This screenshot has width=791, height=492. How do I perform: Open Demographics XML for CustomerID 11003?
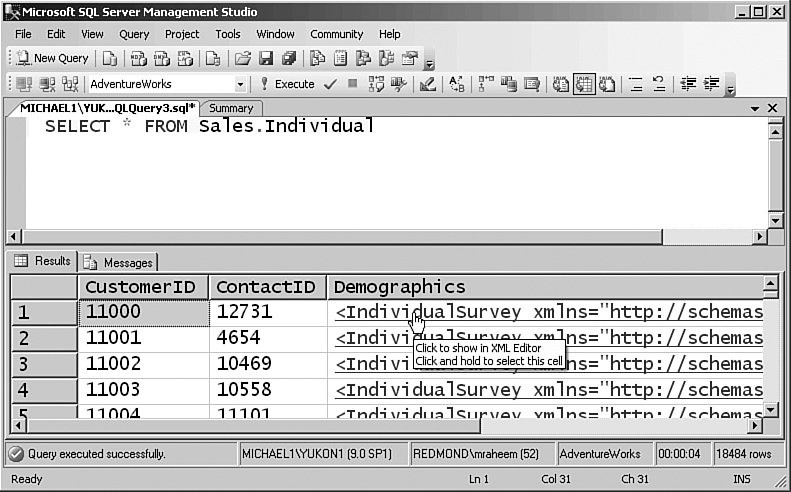coord(549,390)
